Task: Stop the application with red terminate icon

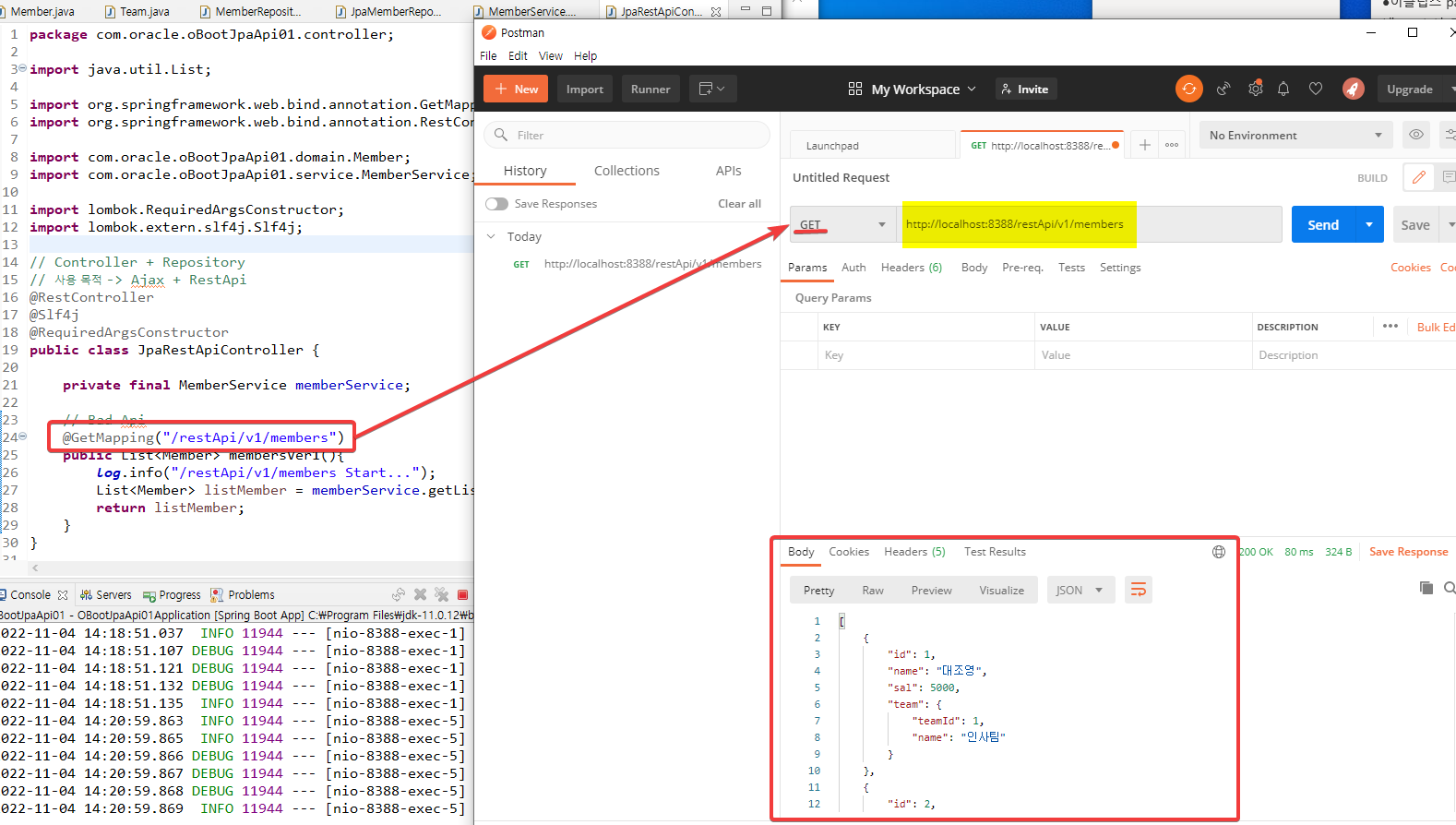Action: tap(463, 595)
